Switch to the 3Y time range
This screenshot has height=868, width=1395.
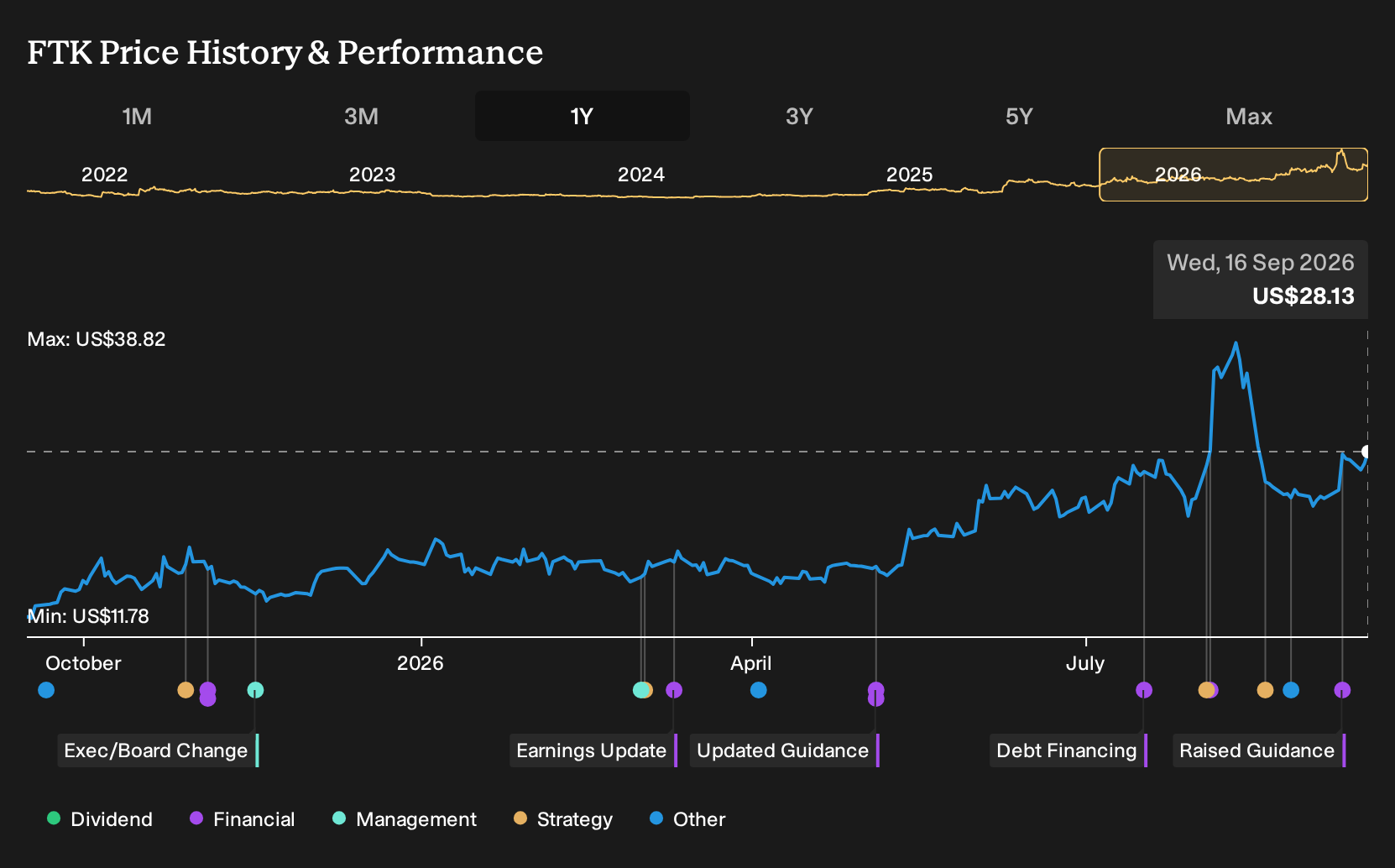point(799,116)
